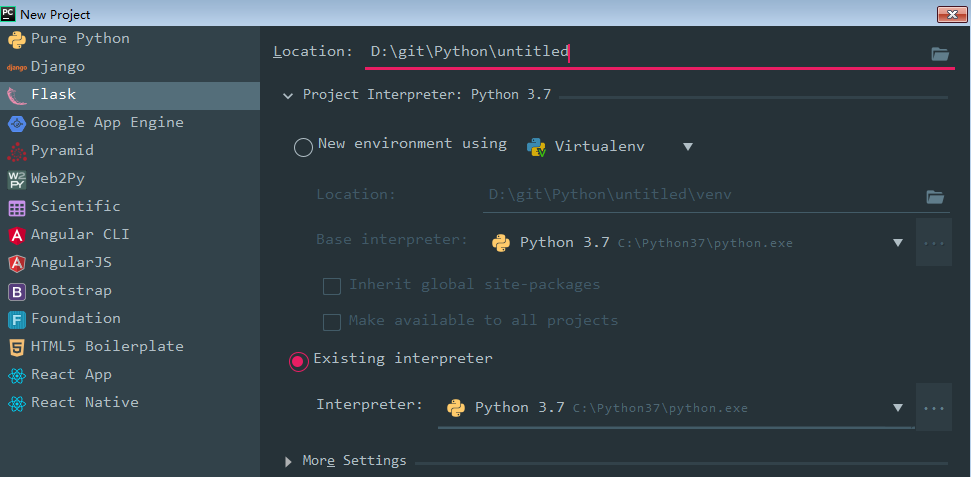Screen dimensions: 971x477
Task: Click the Google App Engine icon
Action: point(16,123)
